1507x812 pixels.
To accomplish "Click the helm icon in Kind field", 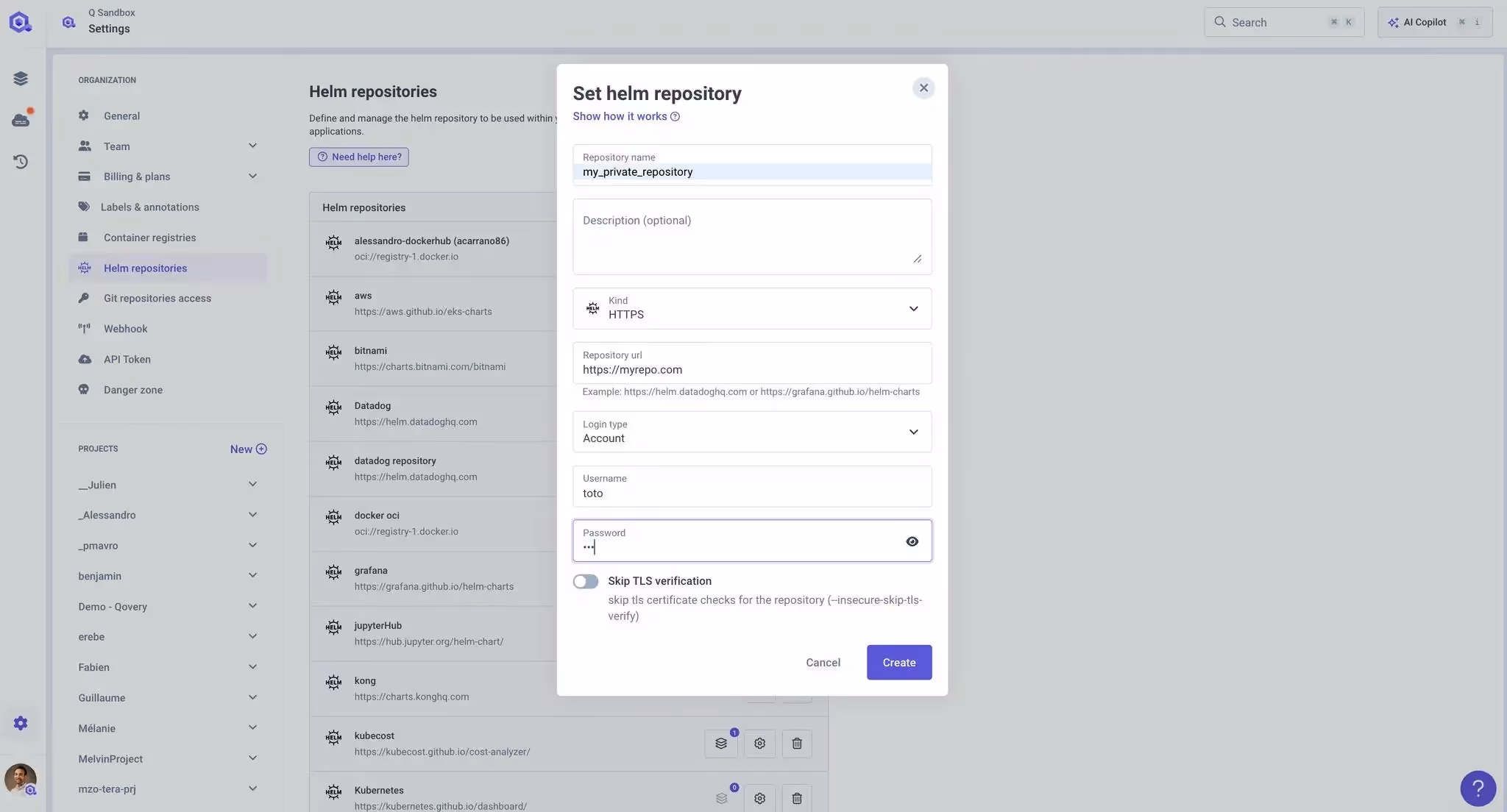I will pos(592,308).
